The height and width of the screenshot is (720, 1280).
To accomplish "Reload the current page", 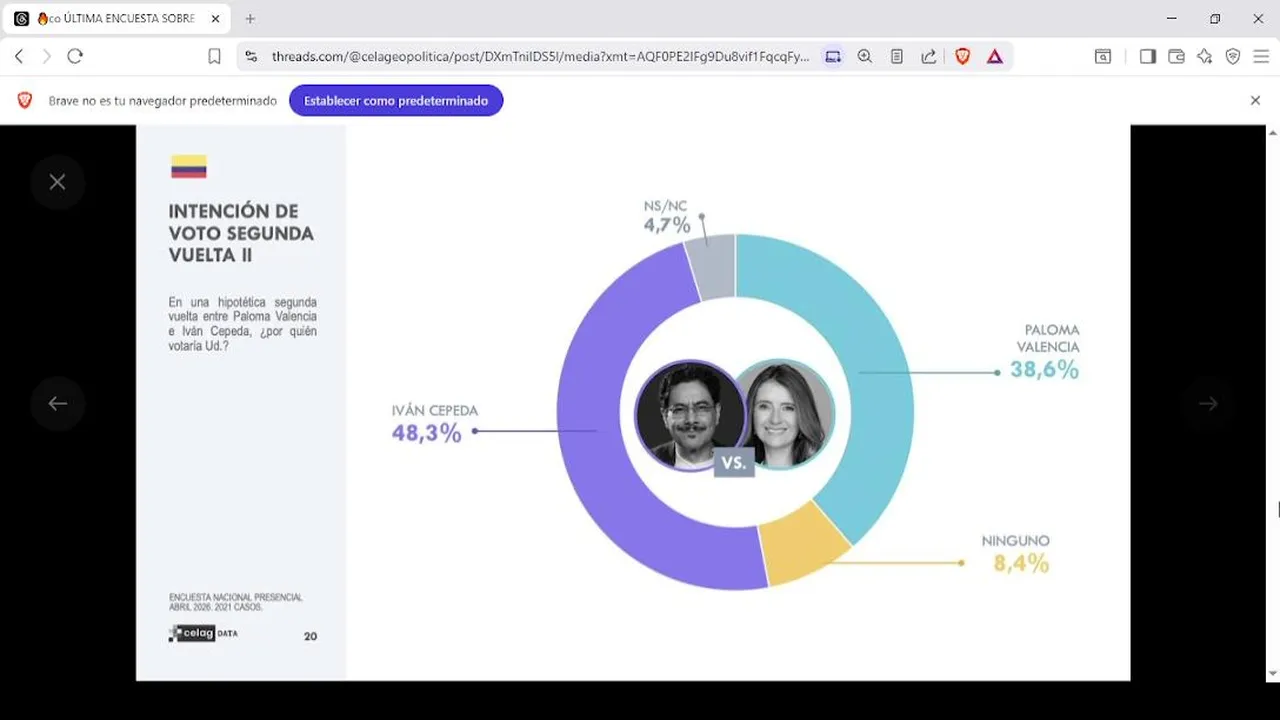I will point(75,57).
